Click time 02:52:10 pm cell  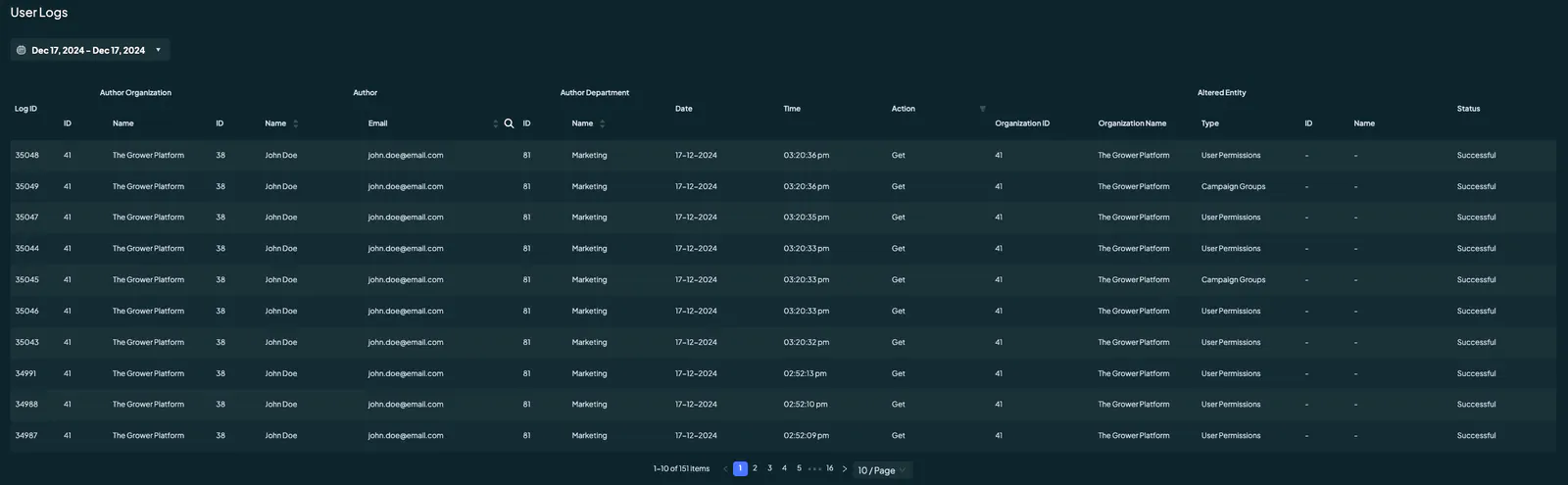click(806, 405)
